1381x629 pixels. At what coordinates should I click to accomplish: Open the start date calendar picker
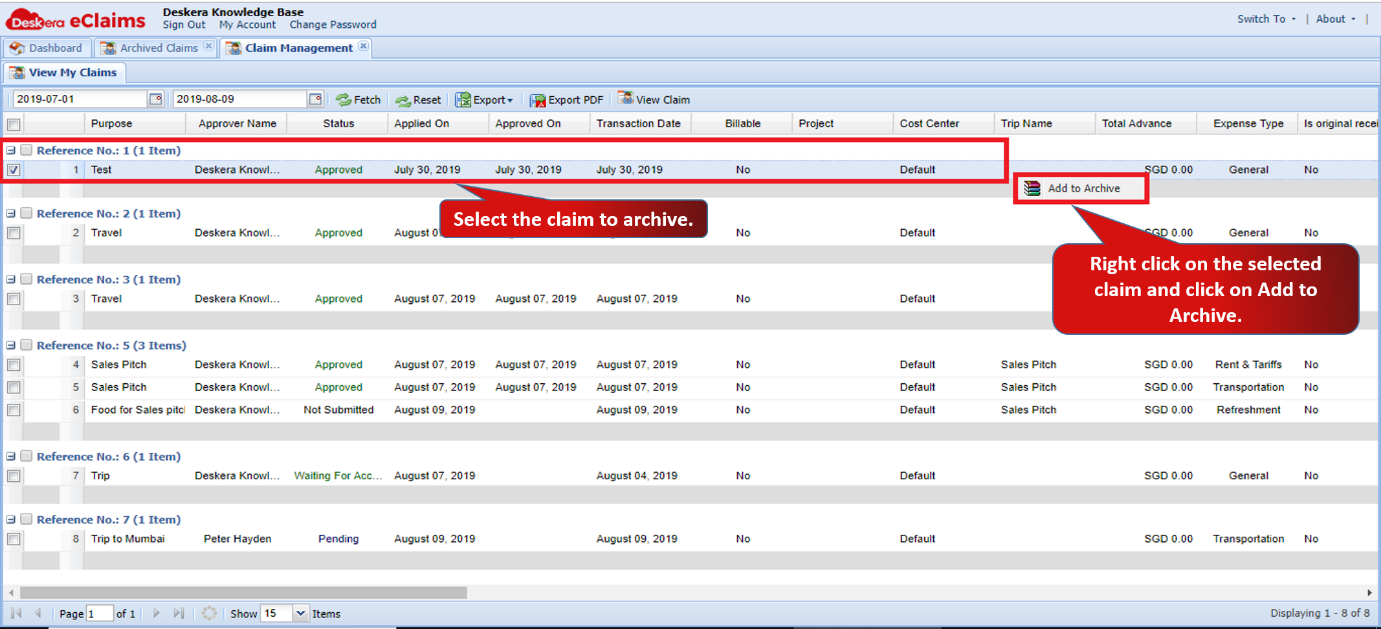155,99
